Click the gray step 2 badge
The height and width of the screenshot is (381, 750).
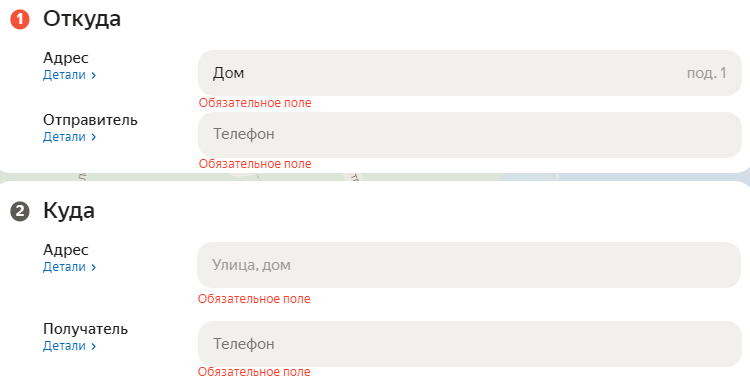tap(20, 212)
